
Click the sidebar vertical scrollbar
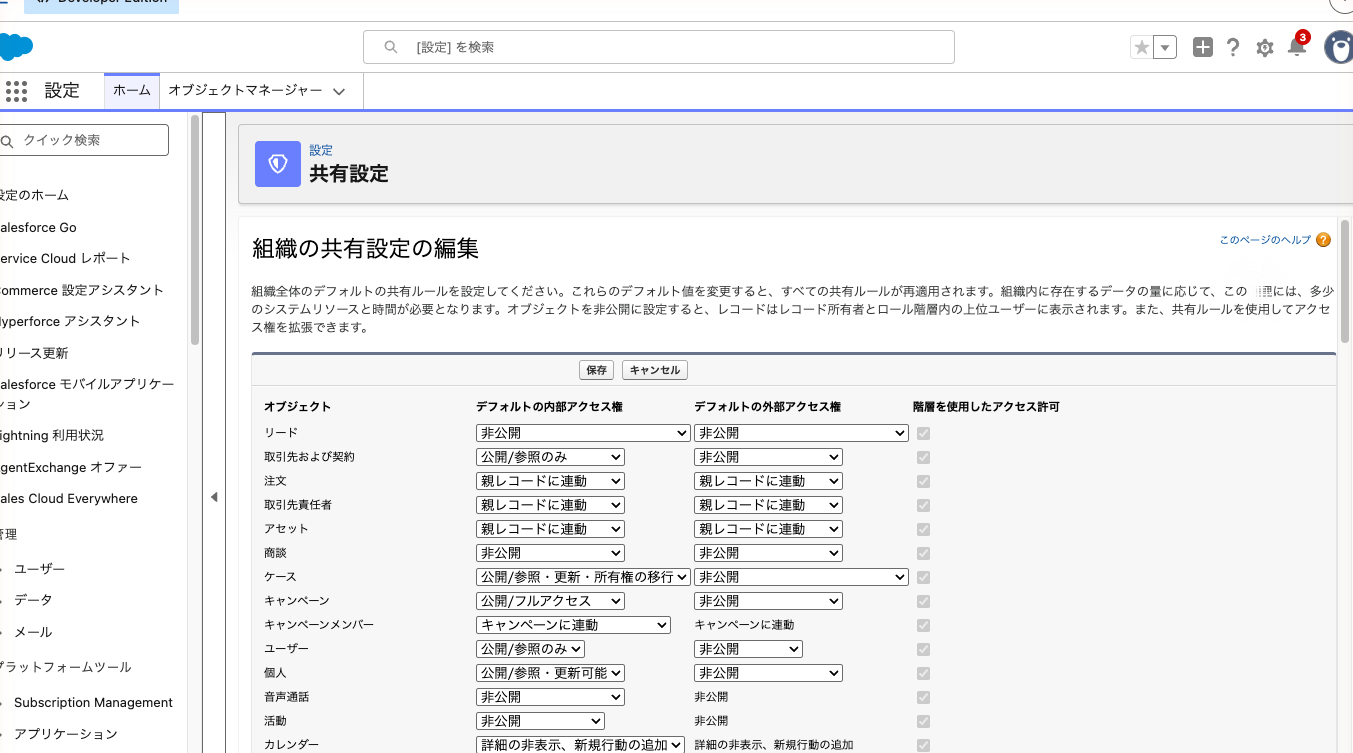(194, 230)
